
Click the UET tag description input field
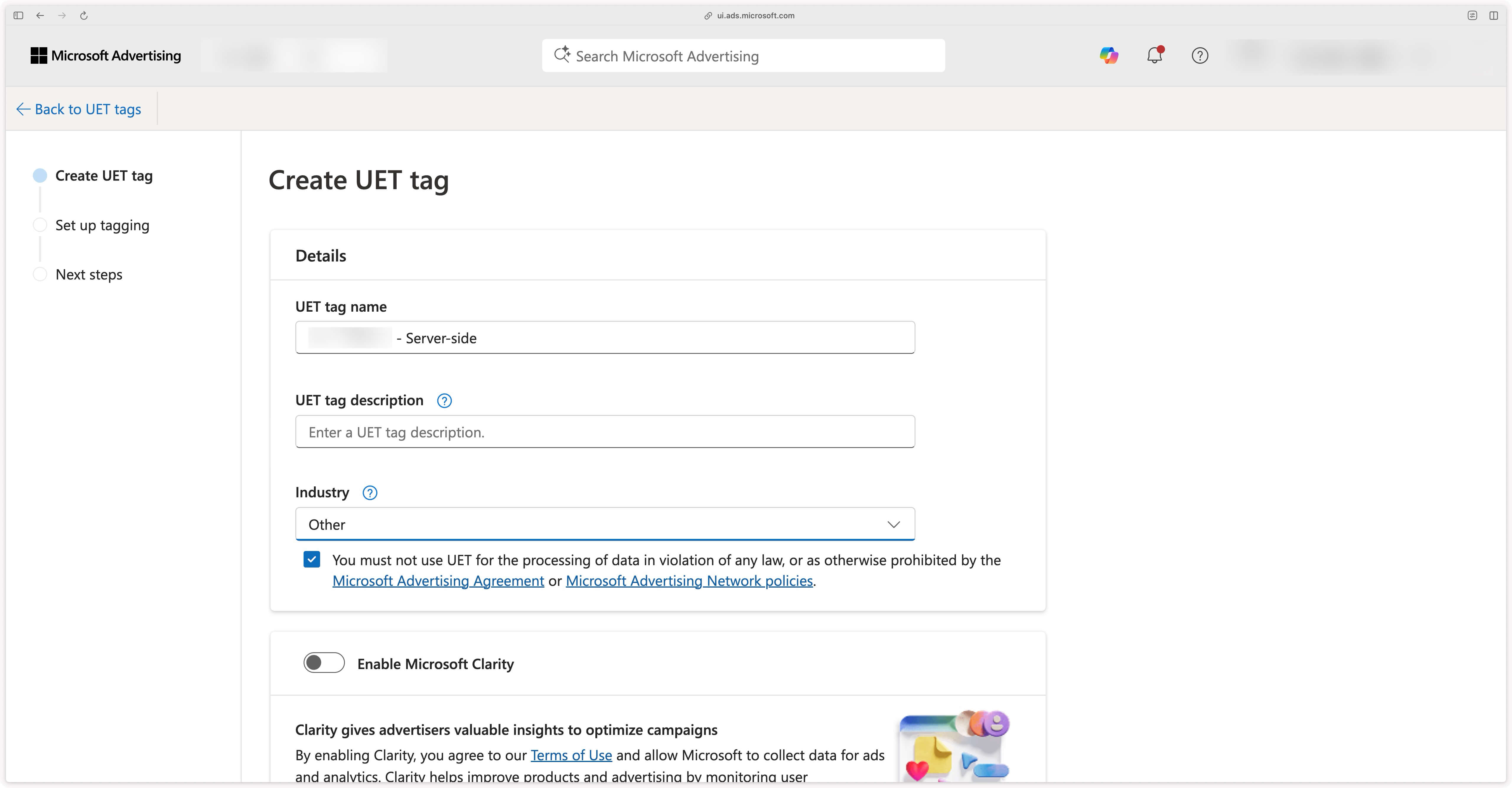[605, 432]
